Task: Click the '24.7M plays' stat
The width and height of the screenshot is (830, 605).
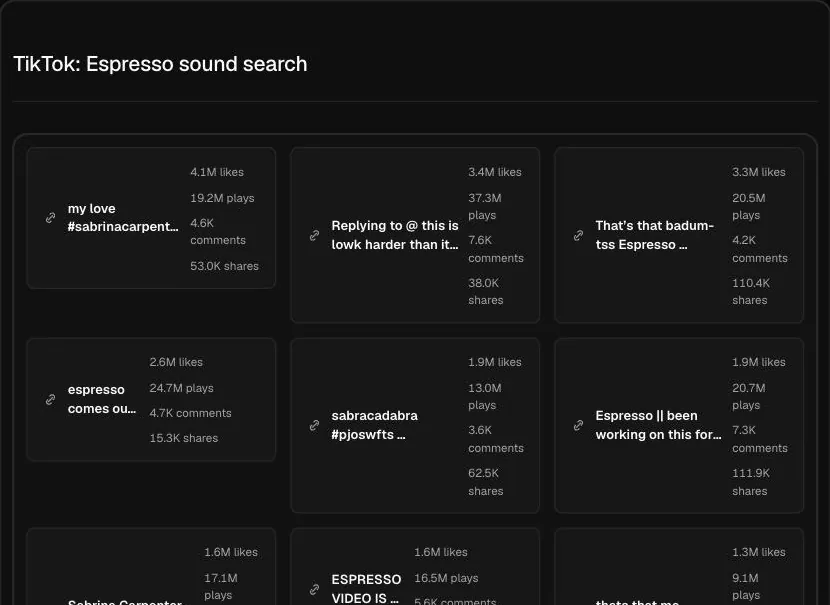Action: pyautogui.click(x=182, y=388)
